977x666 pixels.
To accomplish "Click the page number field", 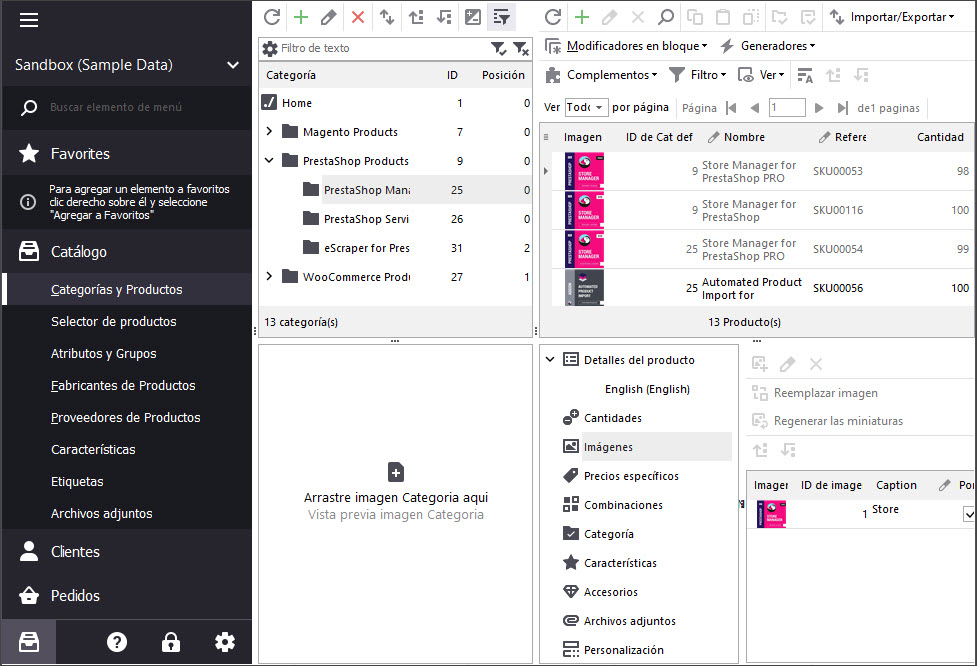I will (x=787, y=107).
